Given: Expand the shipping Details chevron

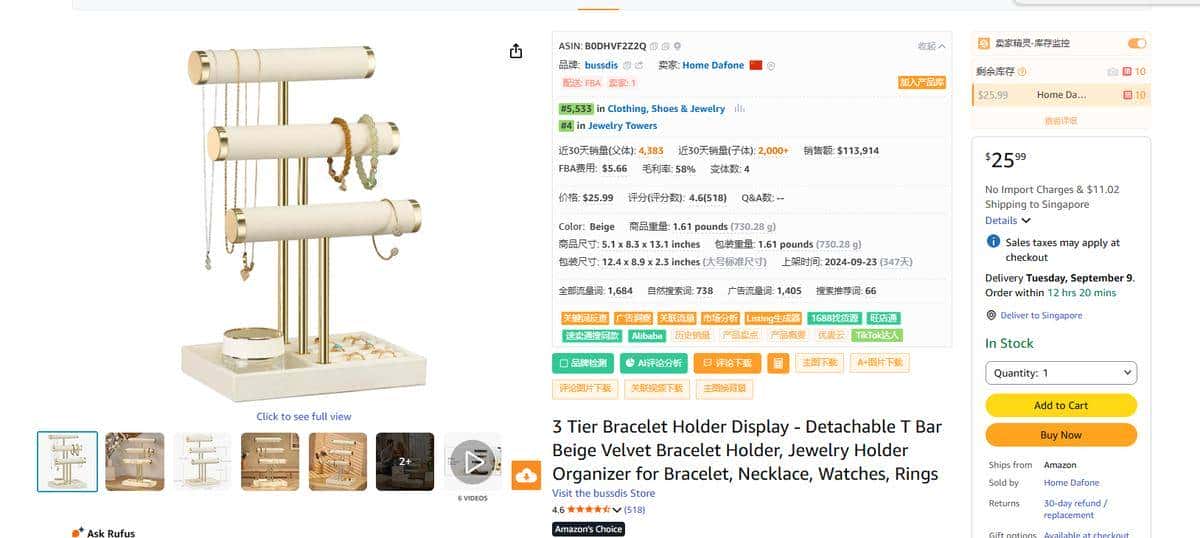Looking at the screenshot, I should coord(1026,220).
